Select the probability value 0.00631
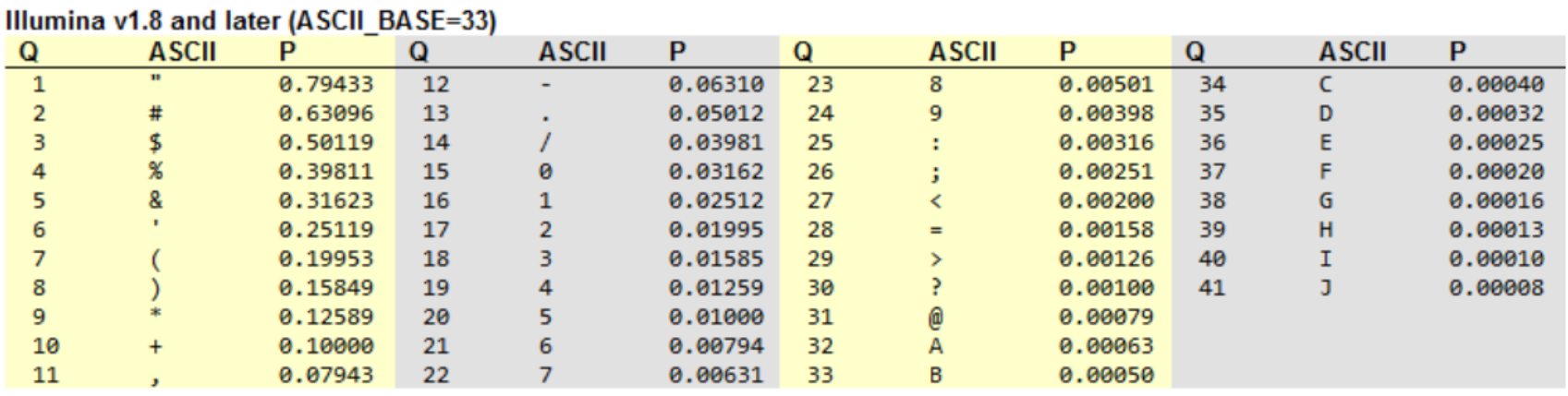 (x=716, y=375)
